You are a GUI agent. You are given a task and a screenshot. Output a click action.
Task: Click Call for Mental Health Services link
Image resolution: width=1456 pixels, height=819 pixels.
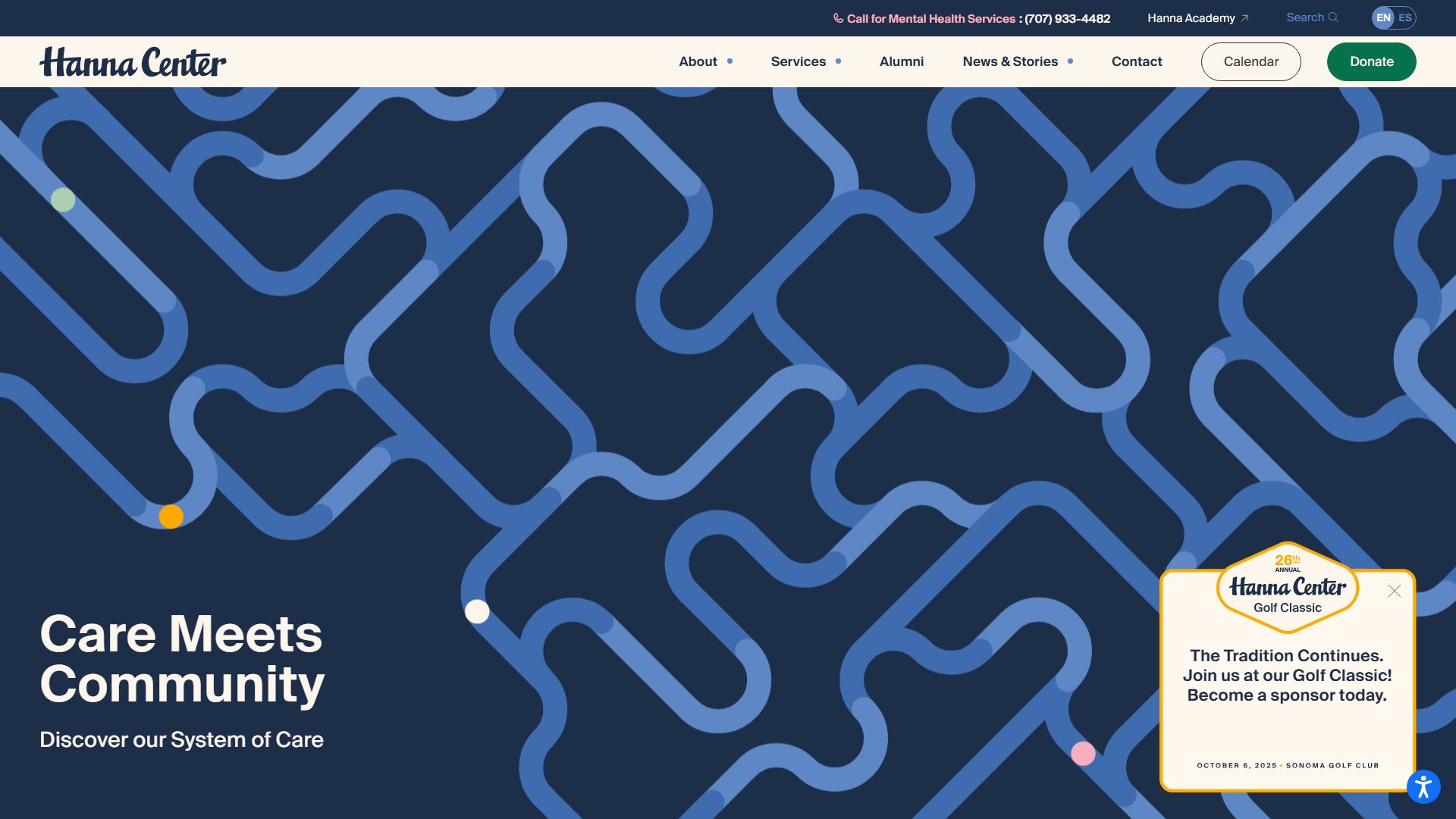coord(930,18)
